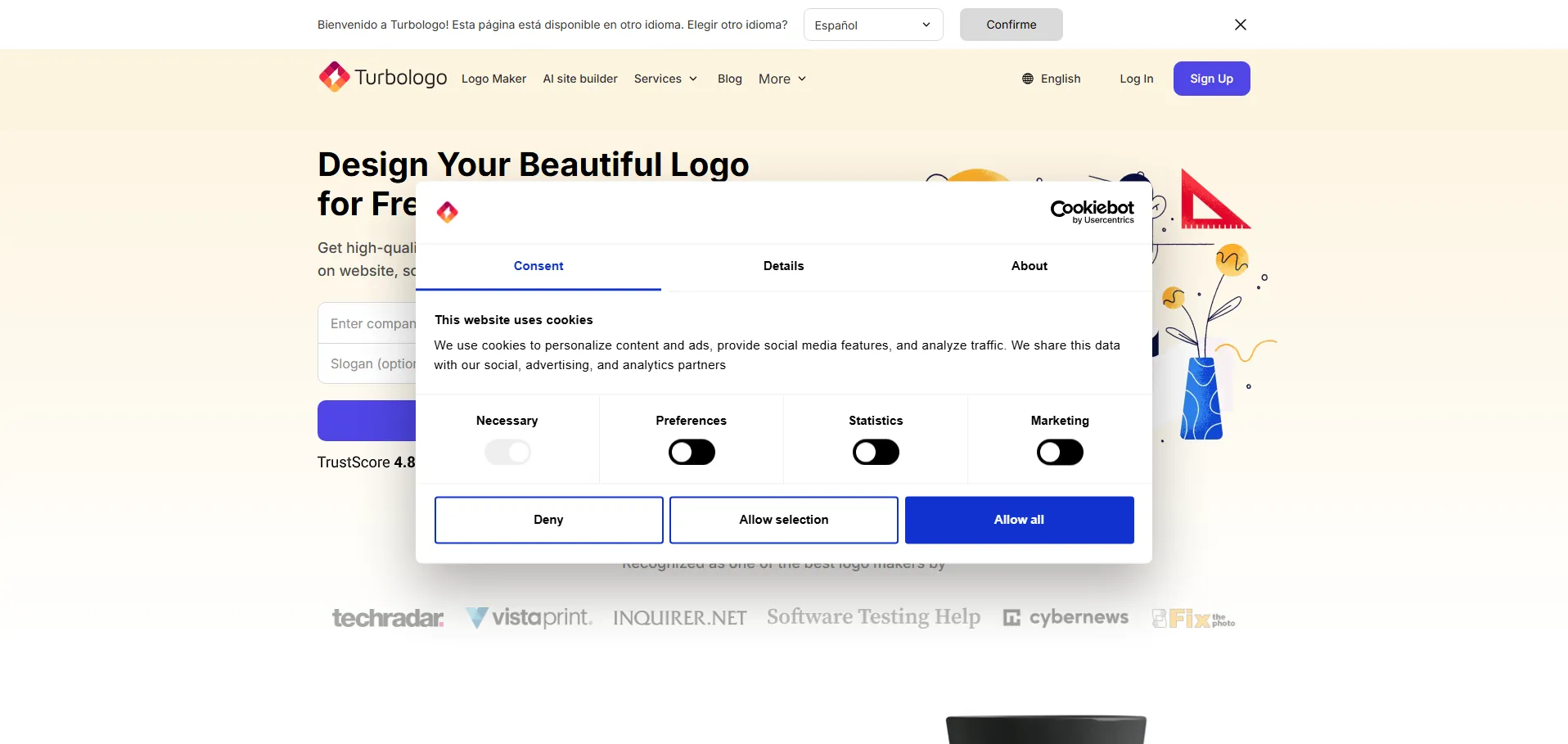This screenshot has width=1568, height=744.
Task: Close the language notification banner
Action: pos(1240,25)
